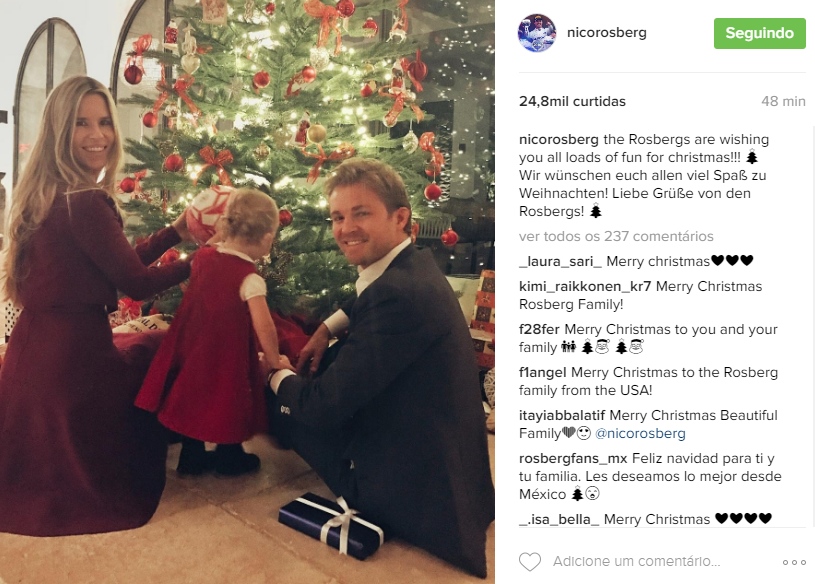Follow the @nicorosberg mention link
815x584 pixels.
point(640,433)
